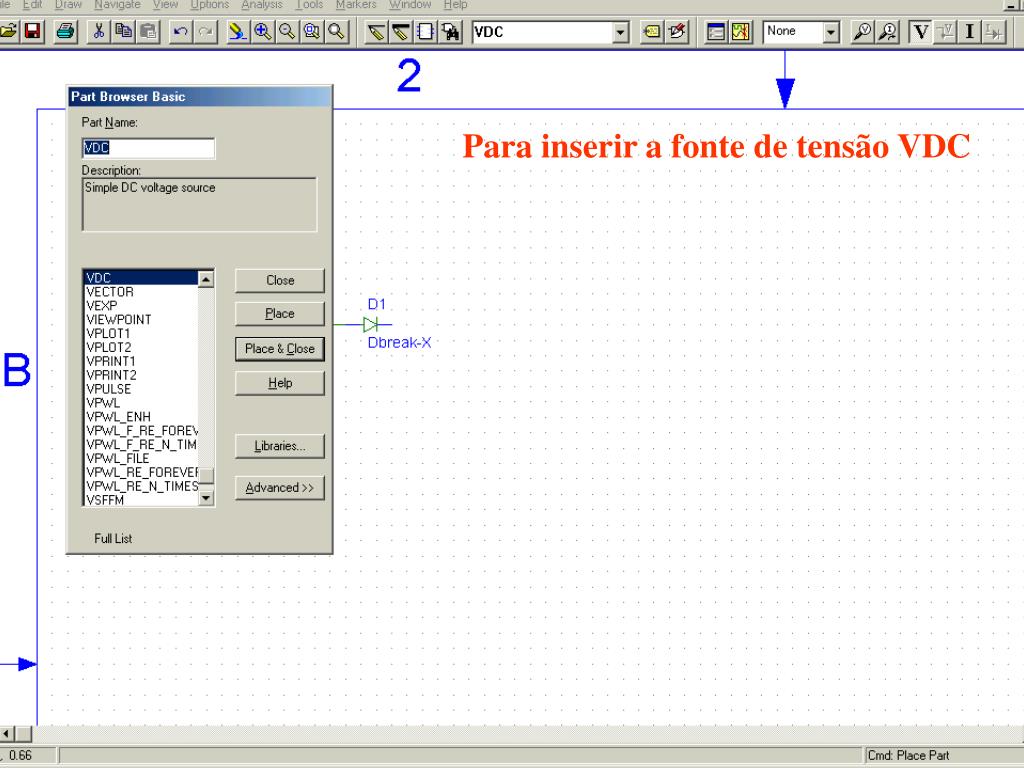Click the Help button in Part Browser

[x=280, y=383]
